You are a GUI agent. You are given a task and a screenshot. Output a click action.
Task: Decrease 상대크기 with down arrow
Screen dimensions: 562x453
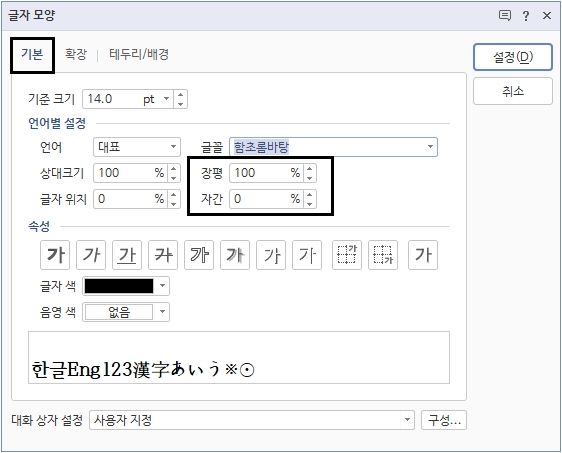173,177
